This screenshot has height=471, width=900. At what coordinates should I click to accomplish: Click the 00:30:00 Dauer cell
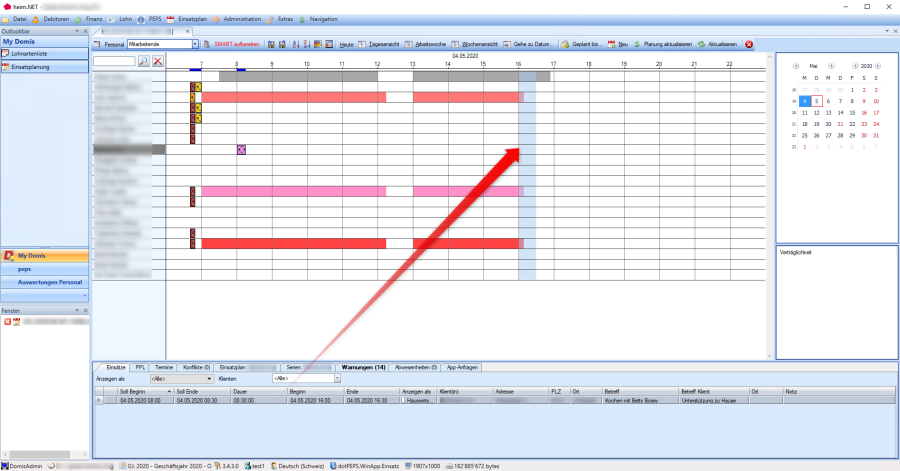258,400
